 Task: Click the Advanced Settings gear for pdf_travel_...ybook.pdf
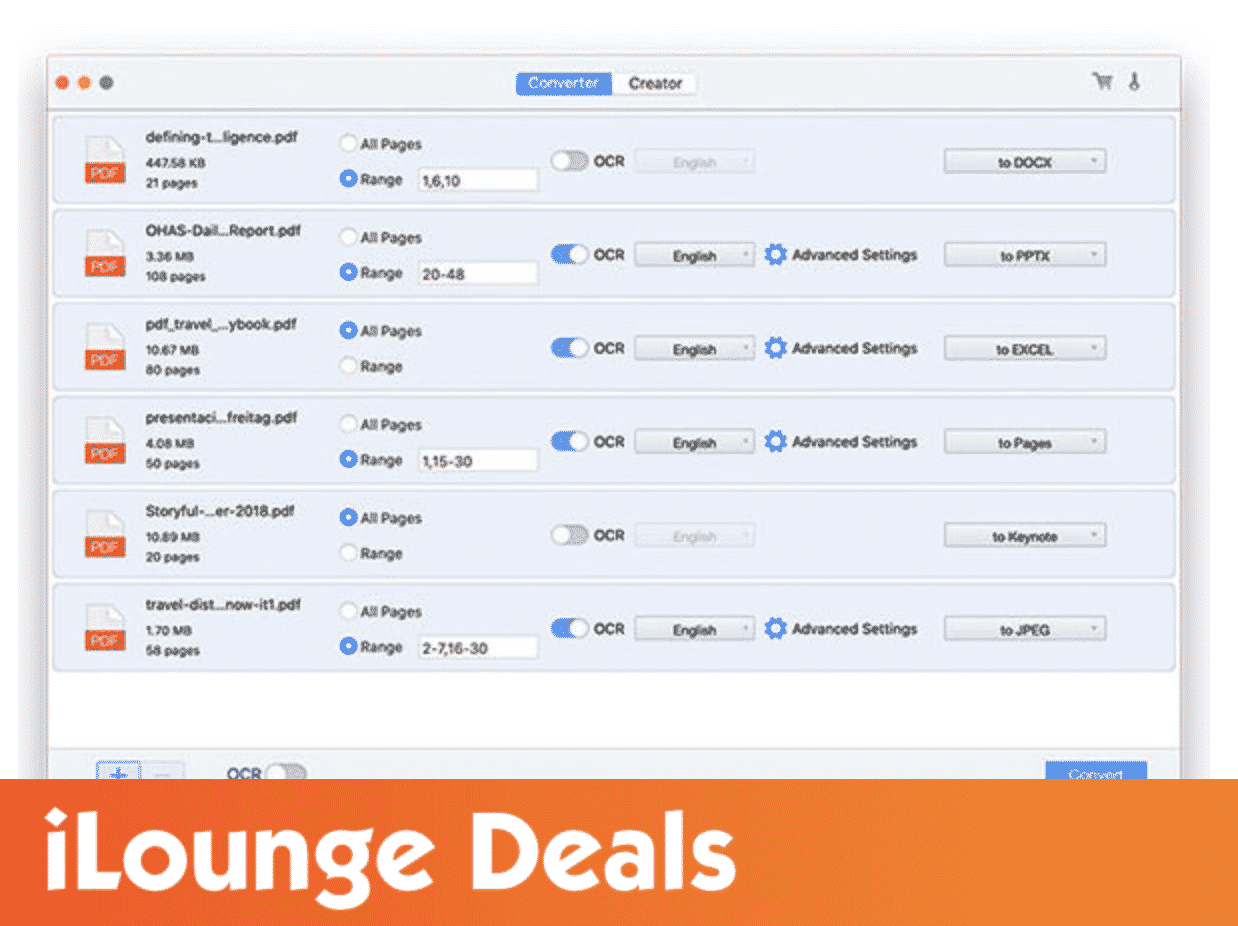click(775, 349)
